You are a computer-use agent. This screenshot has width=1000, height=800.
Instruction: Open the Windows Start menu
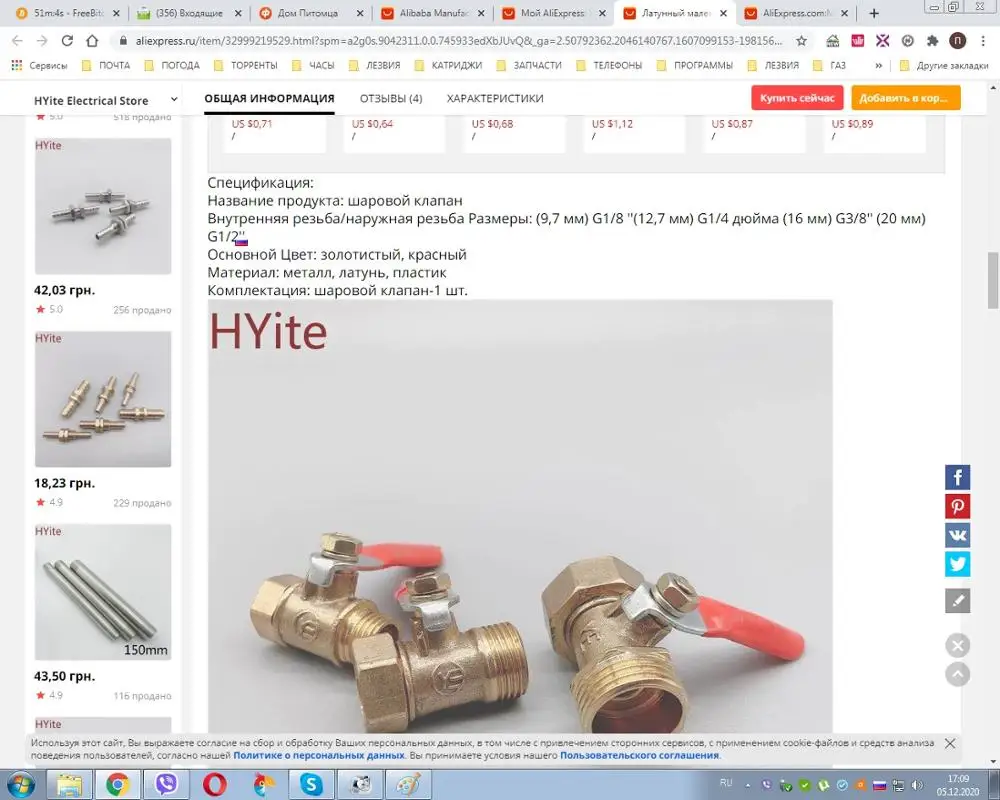coord(20,784)
